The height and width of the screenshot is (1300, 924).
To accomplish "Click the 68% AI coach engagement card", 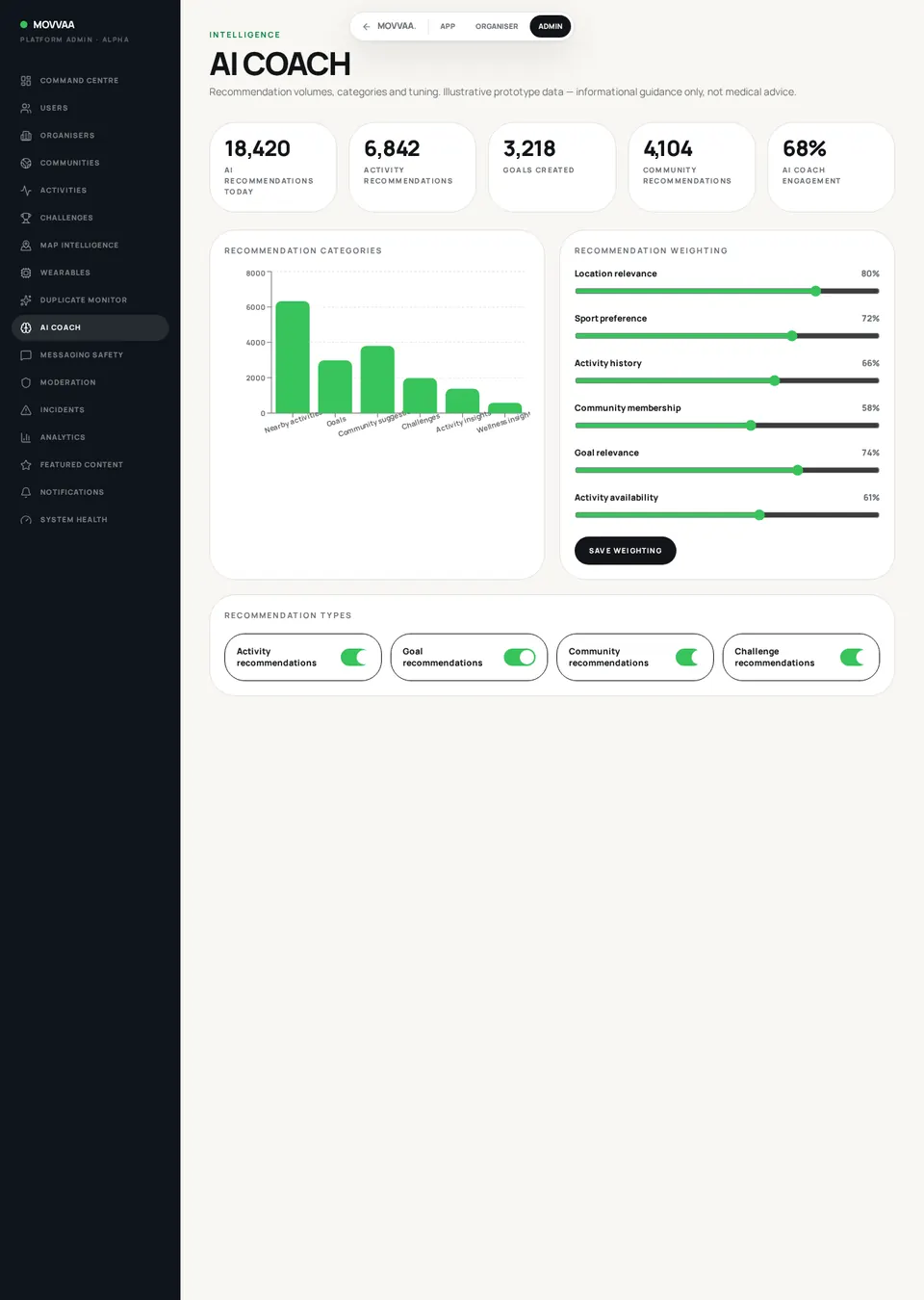I will click(x=832, y=167).
